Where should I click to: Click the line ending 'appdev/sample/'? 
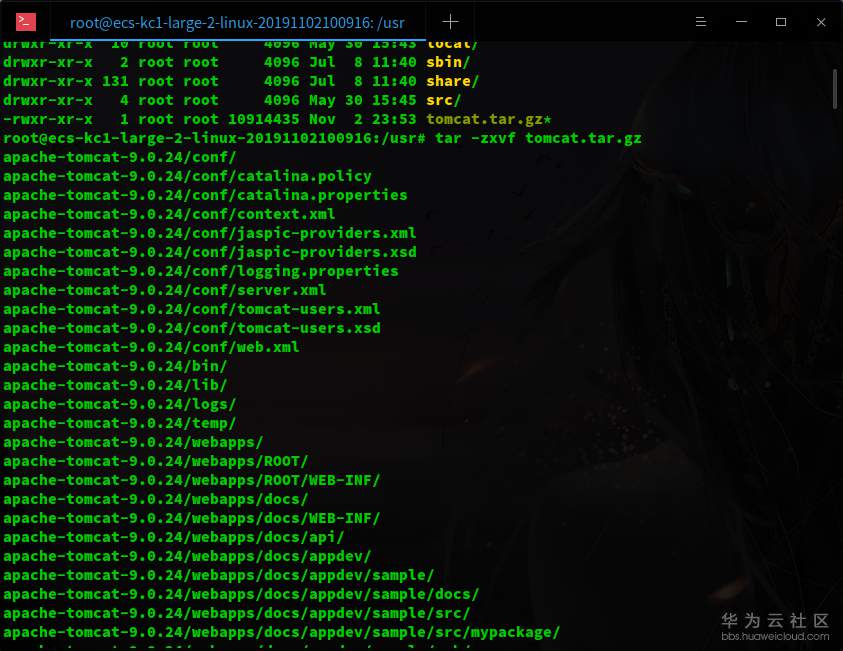coord(219,575)
